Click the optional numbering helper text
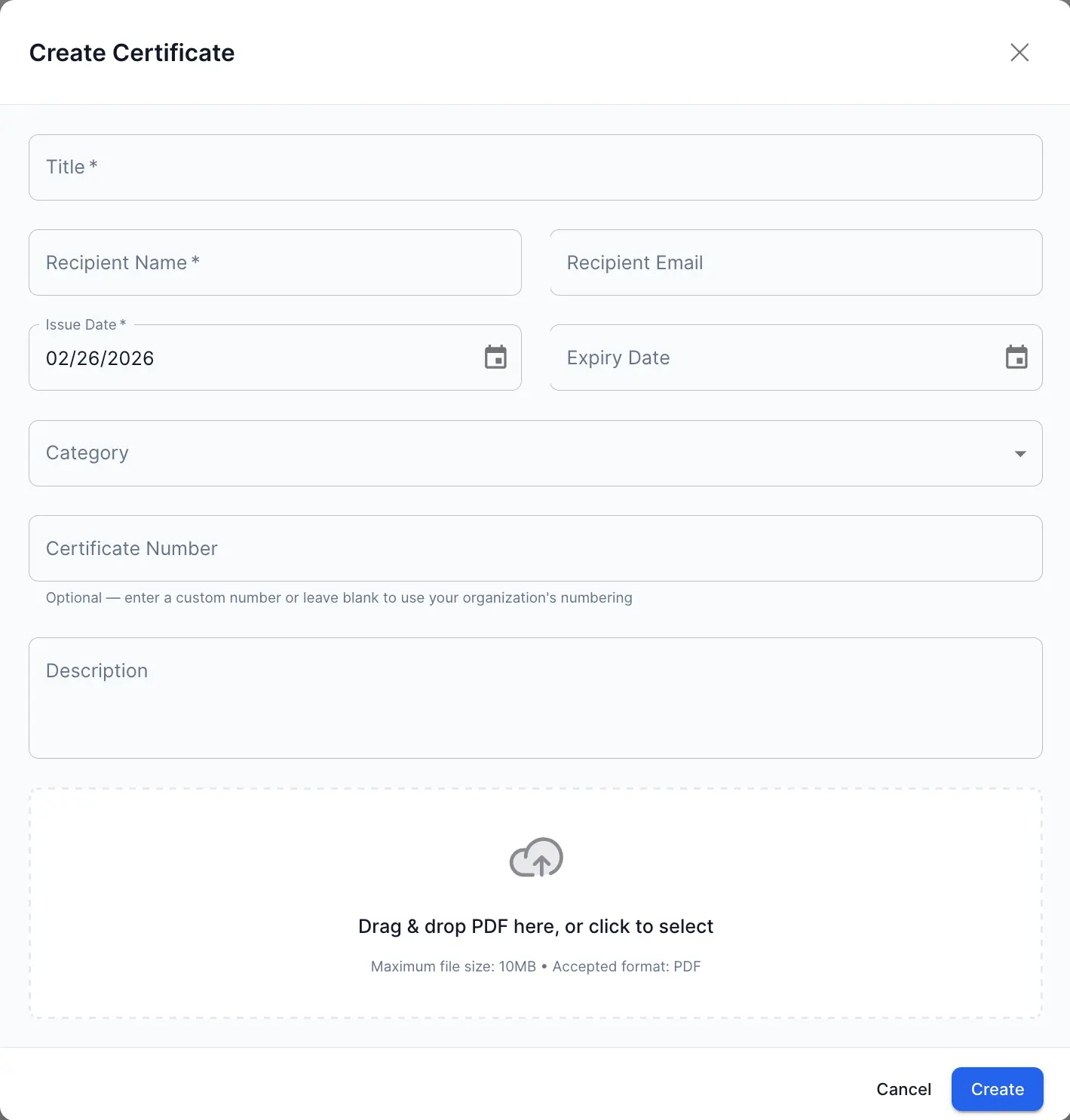 coord(339,597)
